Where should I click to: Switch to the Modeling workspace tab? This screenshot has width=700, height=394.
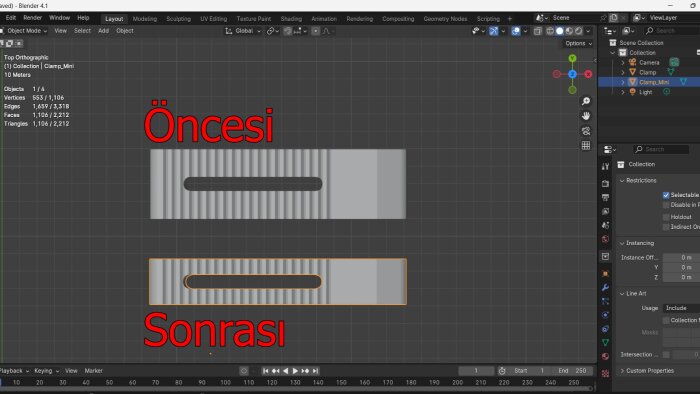point(145,19)
